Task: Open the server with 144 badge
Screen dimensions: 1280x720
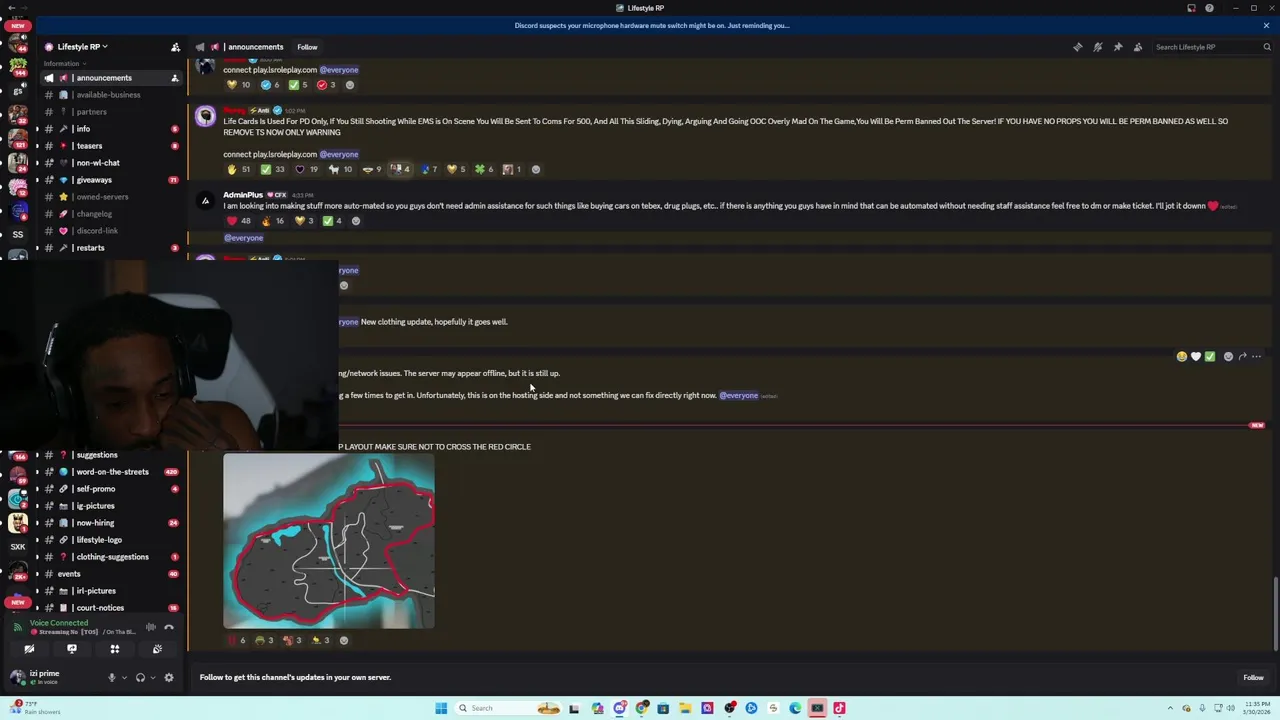Action: [x=18, y=67]
